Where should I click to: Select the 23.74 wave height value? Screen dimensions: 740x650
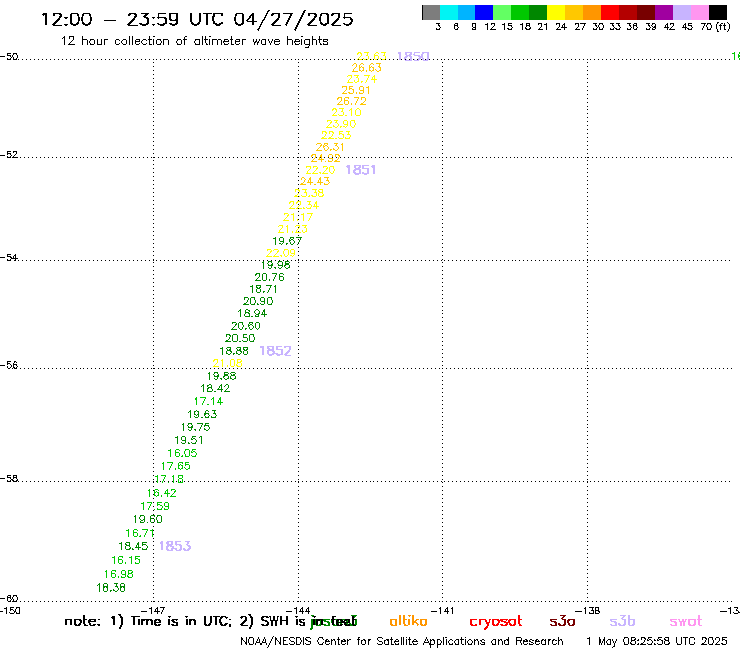(362, 79)
